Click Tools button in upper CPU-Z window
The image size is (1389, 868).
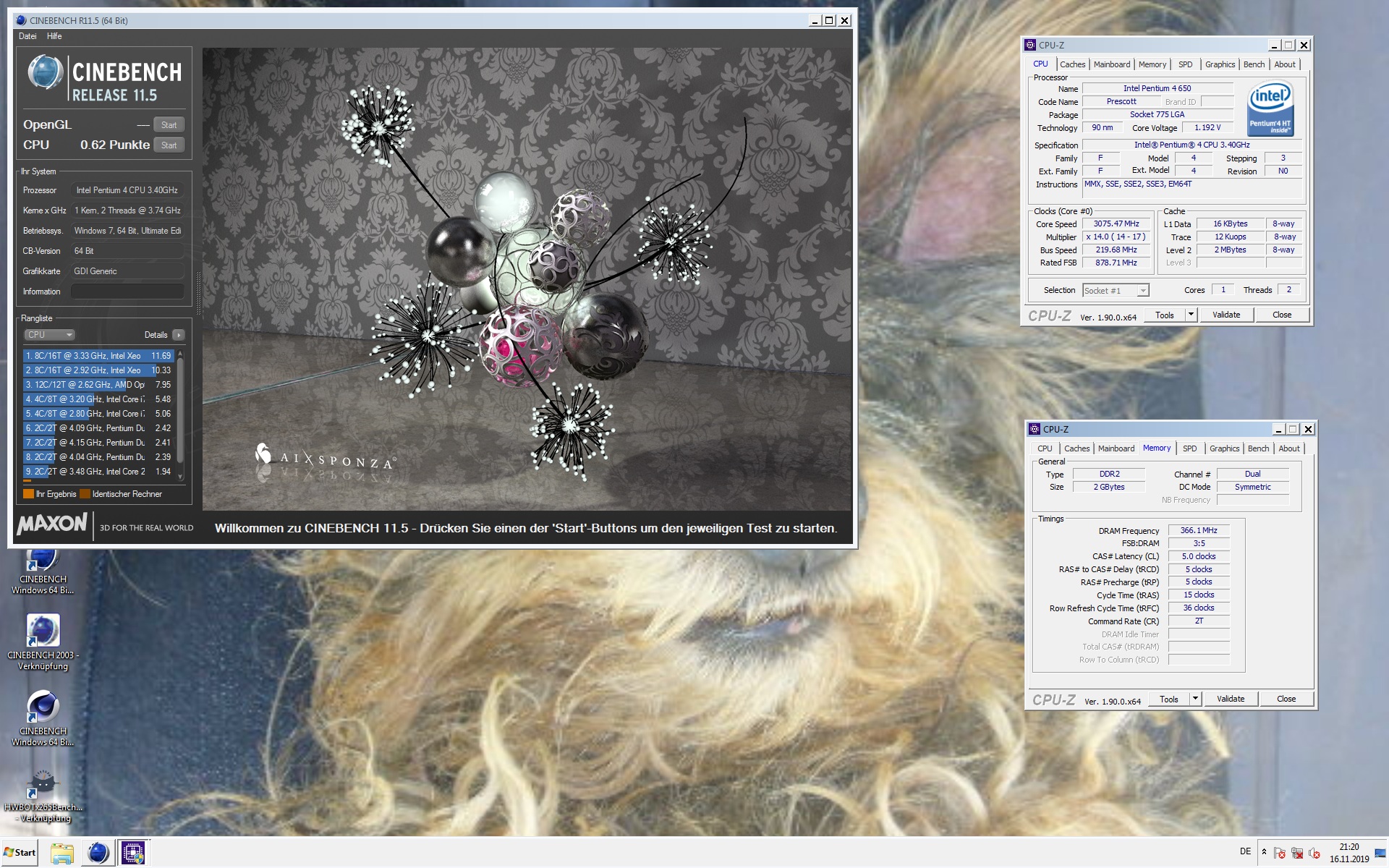tap(1165, 315)
